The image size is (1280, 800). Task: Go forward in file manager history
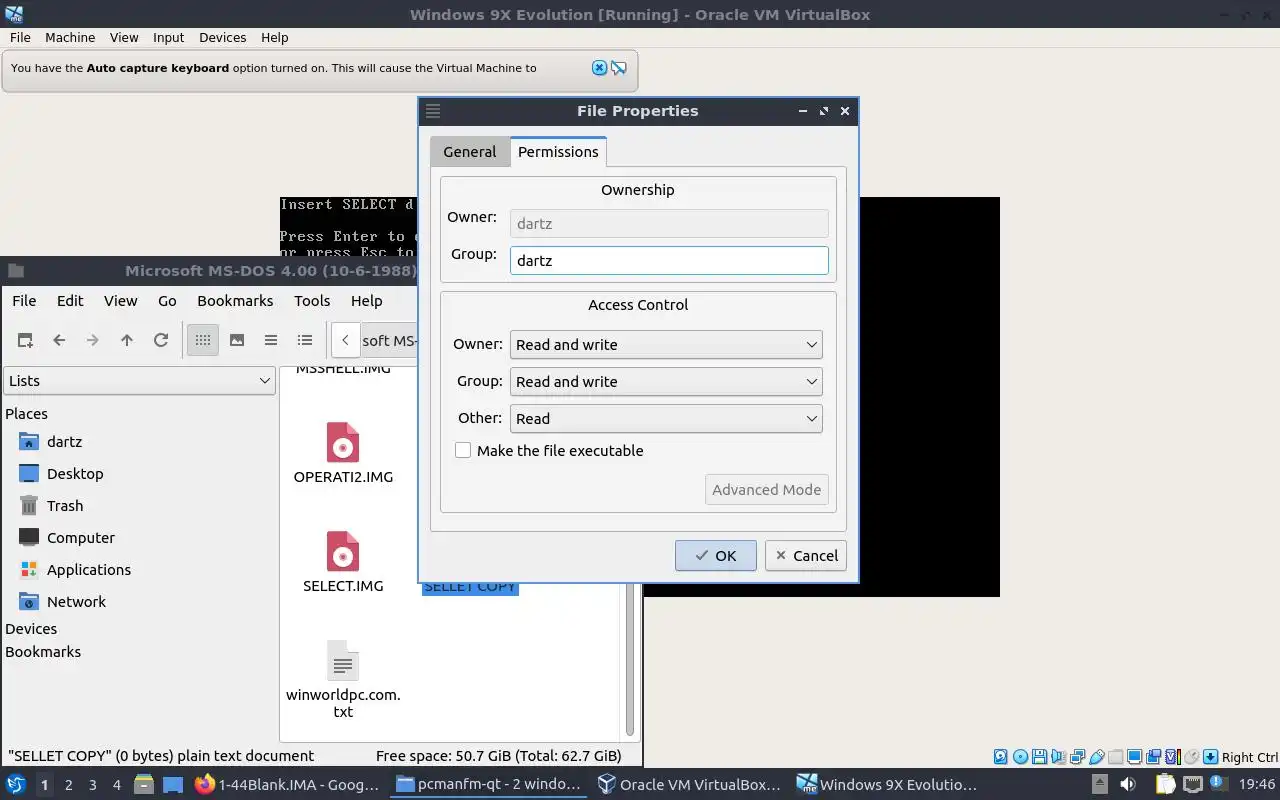coord(93,340)
